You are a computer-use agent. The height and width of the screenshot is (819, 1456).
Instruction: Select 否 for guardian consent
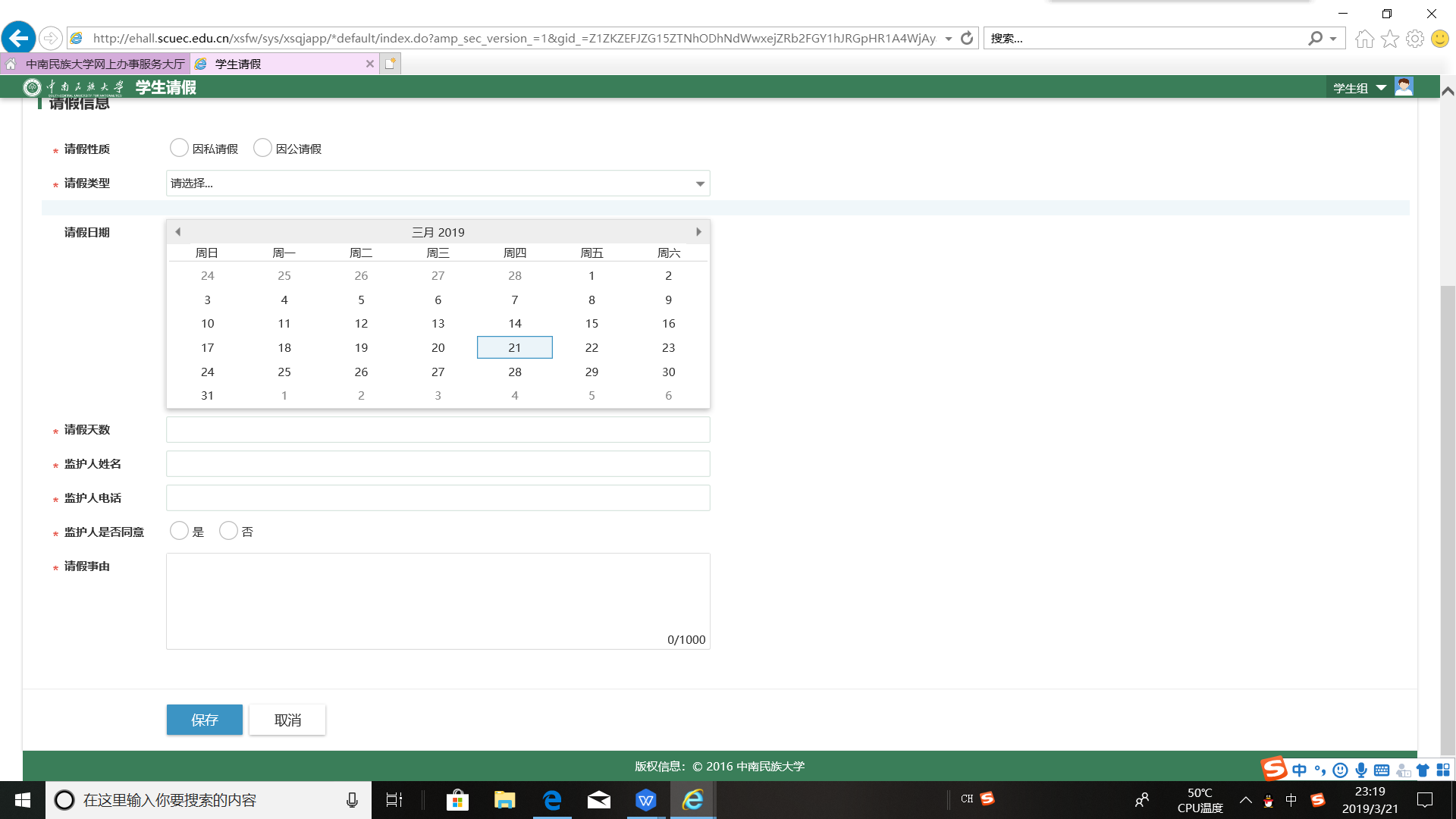[228, 531]
